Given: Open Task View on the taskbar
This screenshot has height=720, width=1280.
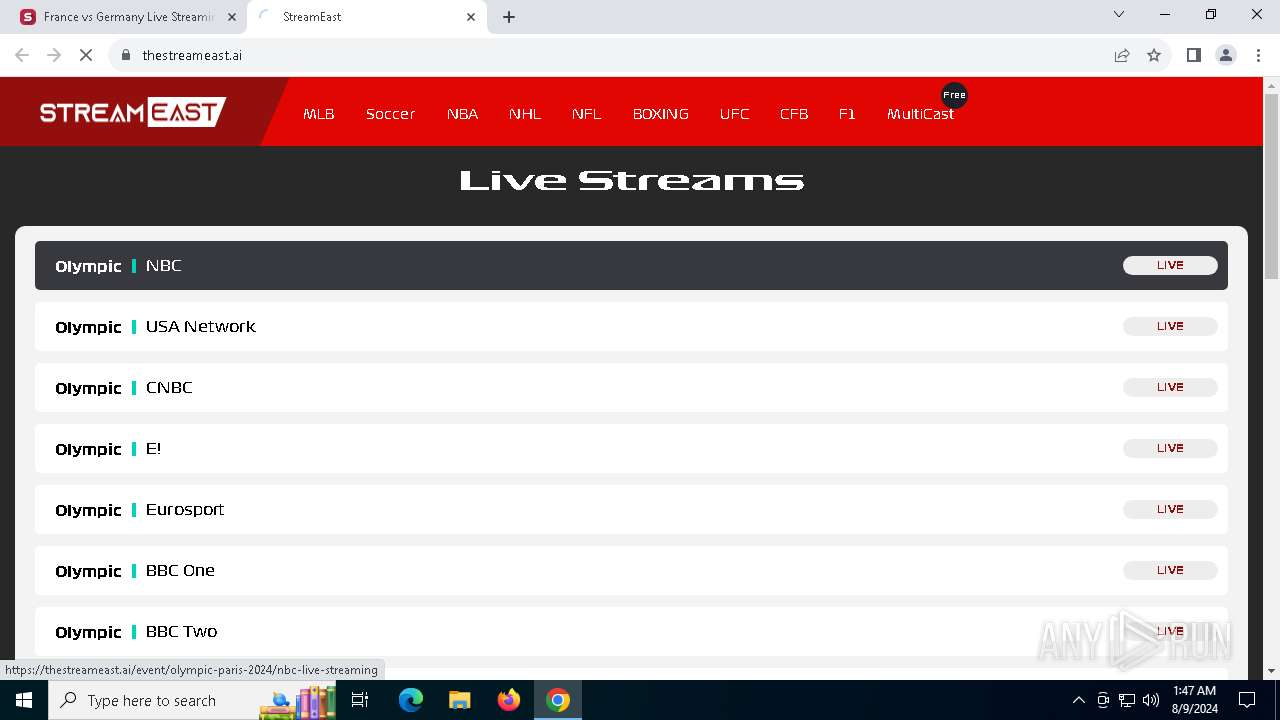Looking at the screenshot, I should 360,700.
